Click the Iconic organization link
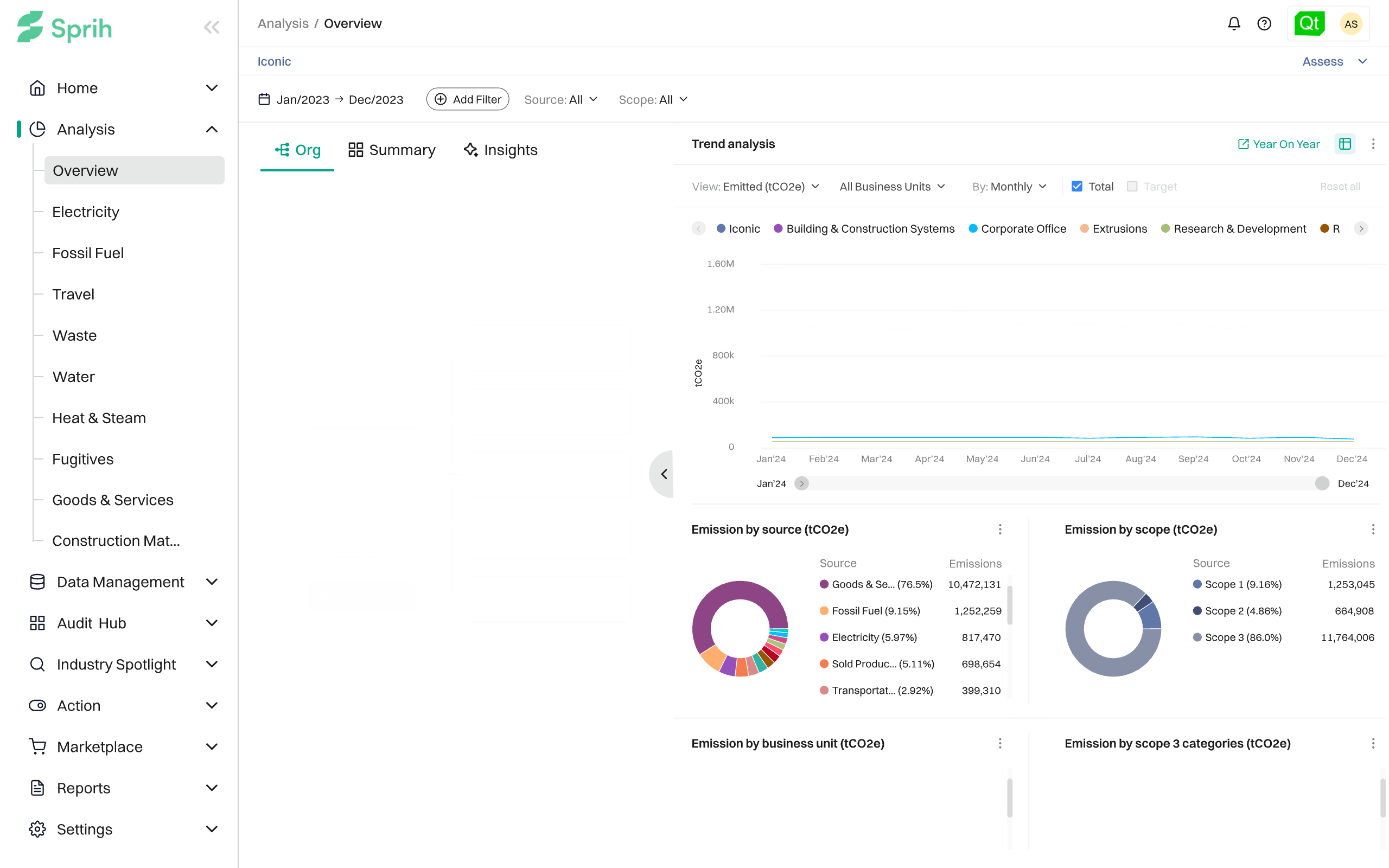The height and width of the screenshot is (868, 1389). [274, 61]
